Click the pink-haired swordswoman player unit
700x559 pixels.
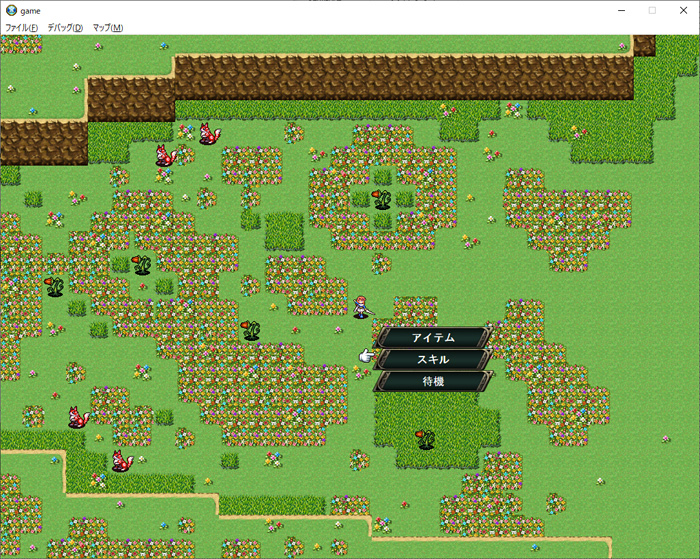pos(362,307)
